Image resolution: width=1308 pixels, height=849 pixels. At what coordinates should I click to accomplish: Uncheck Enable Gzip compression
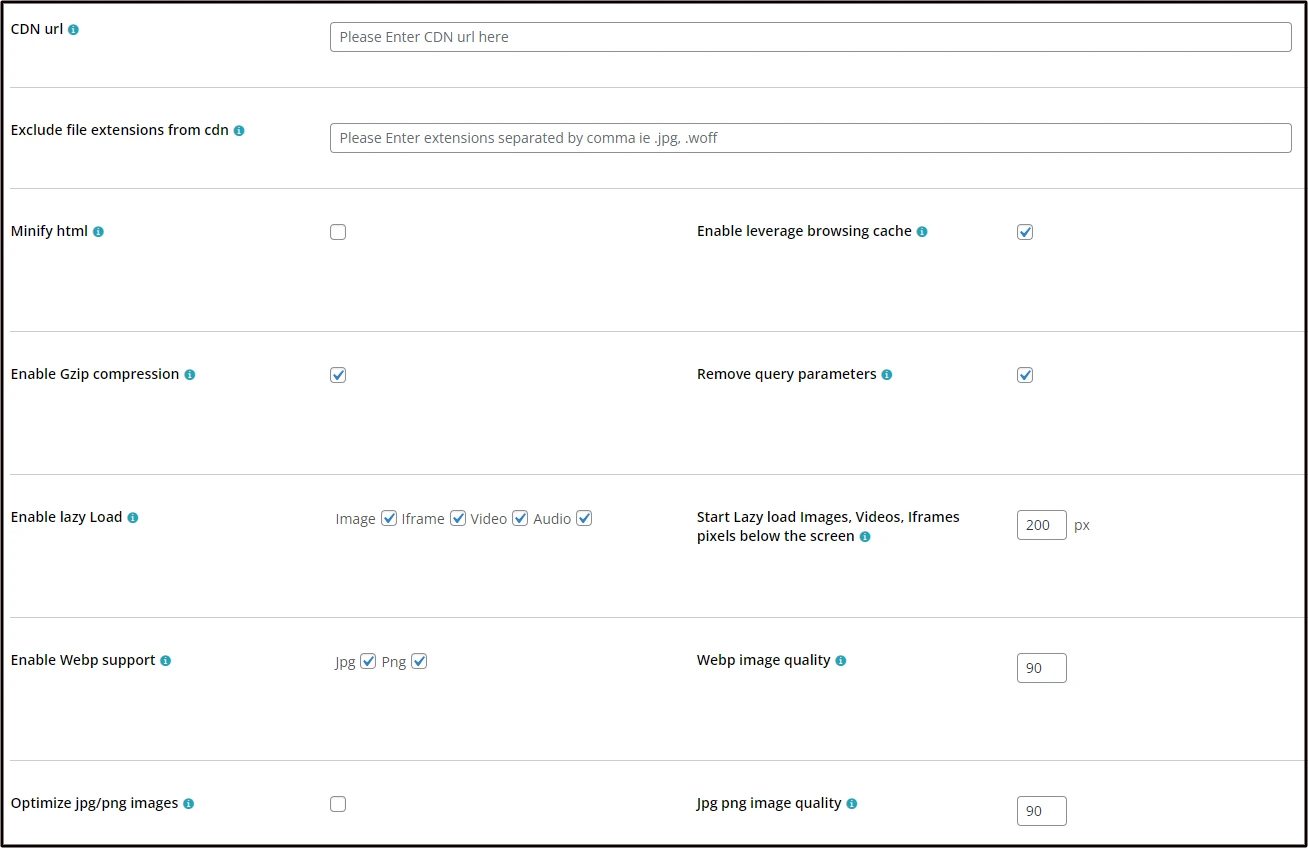338,375
